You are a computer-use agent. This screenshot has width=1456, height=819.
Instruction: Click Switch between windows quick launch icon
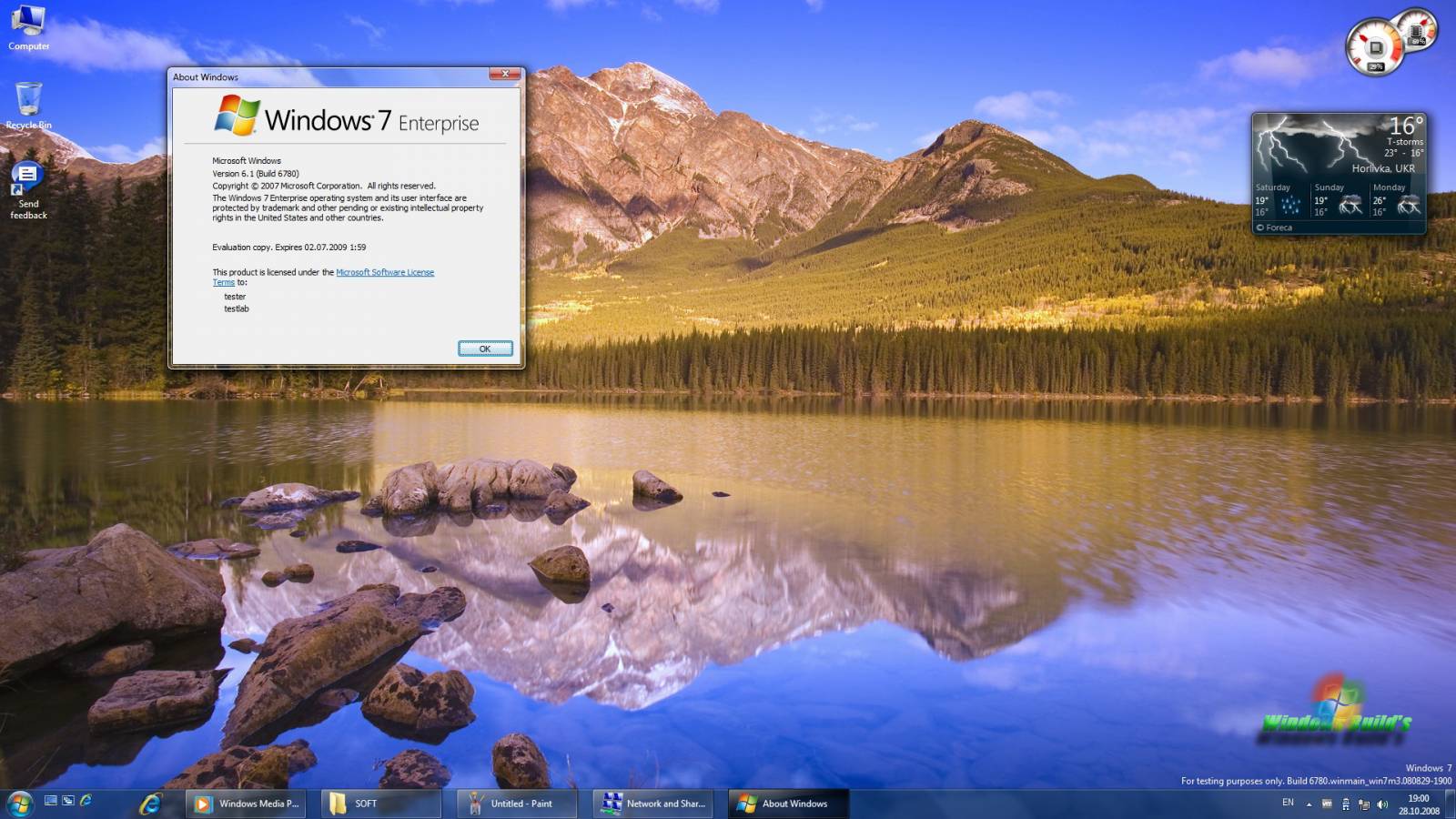68,801
